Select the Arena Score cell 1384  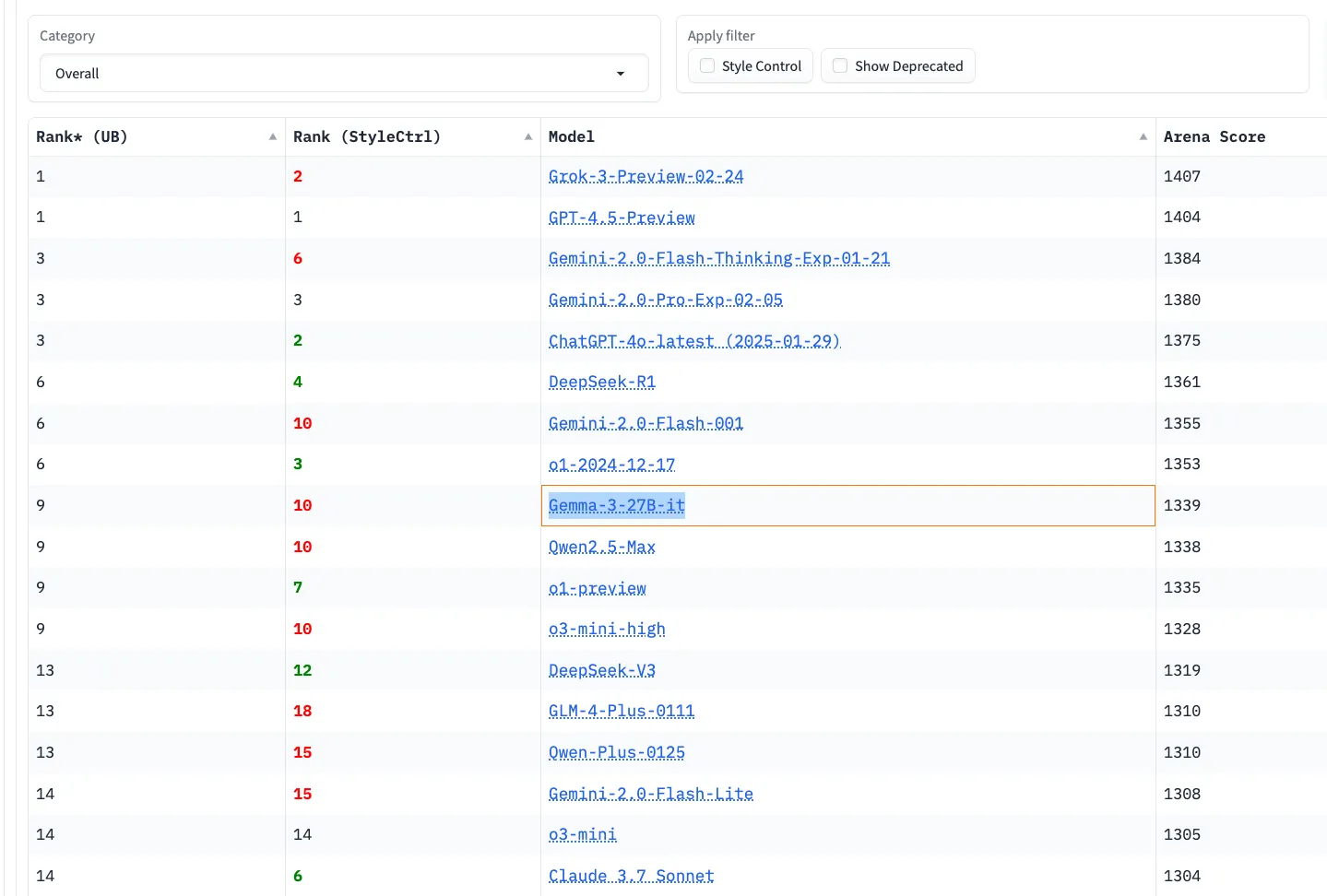[1181, 258]
